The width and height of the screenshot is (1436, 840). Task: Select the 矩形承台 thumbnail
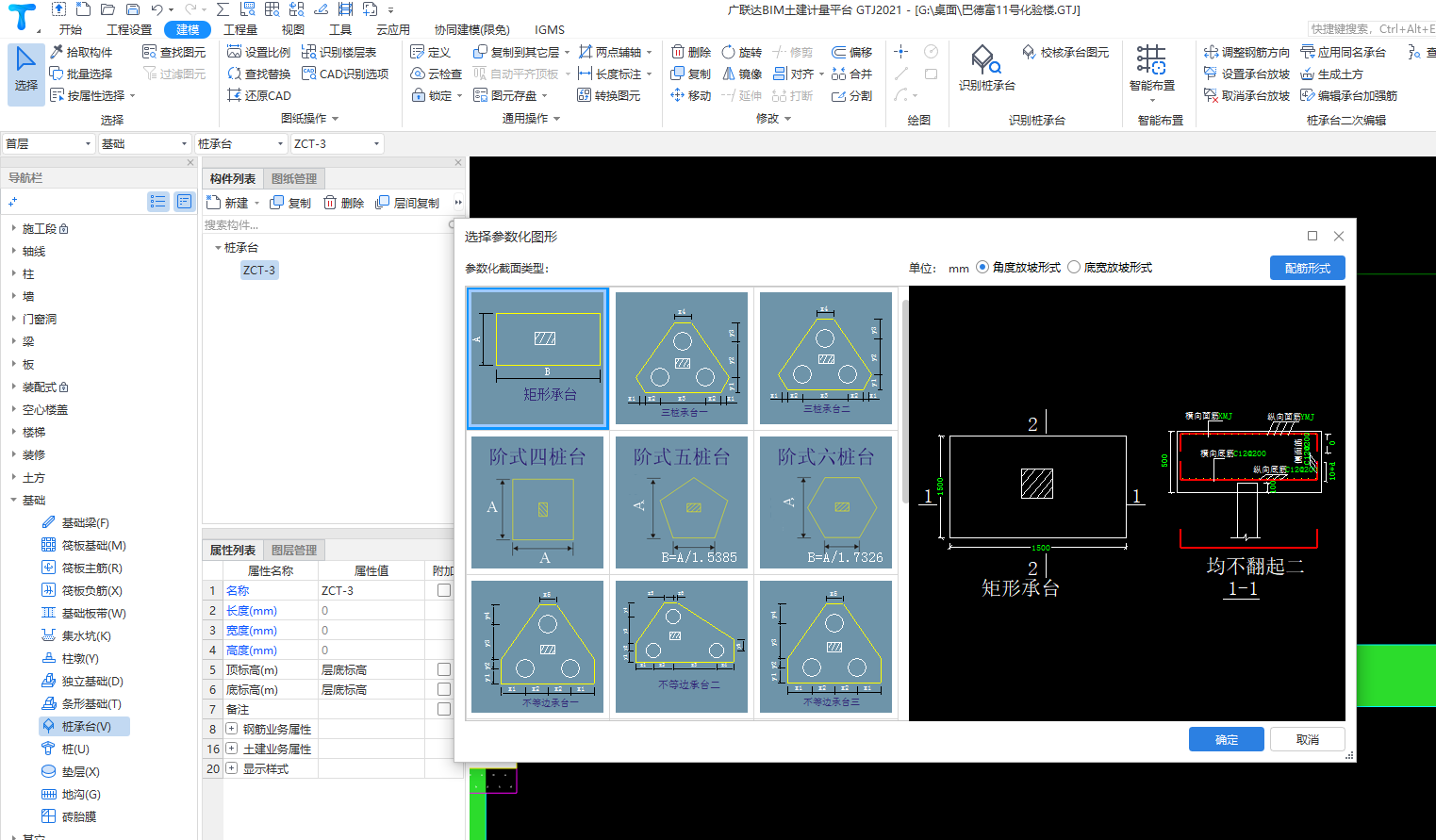click(537, 358)
